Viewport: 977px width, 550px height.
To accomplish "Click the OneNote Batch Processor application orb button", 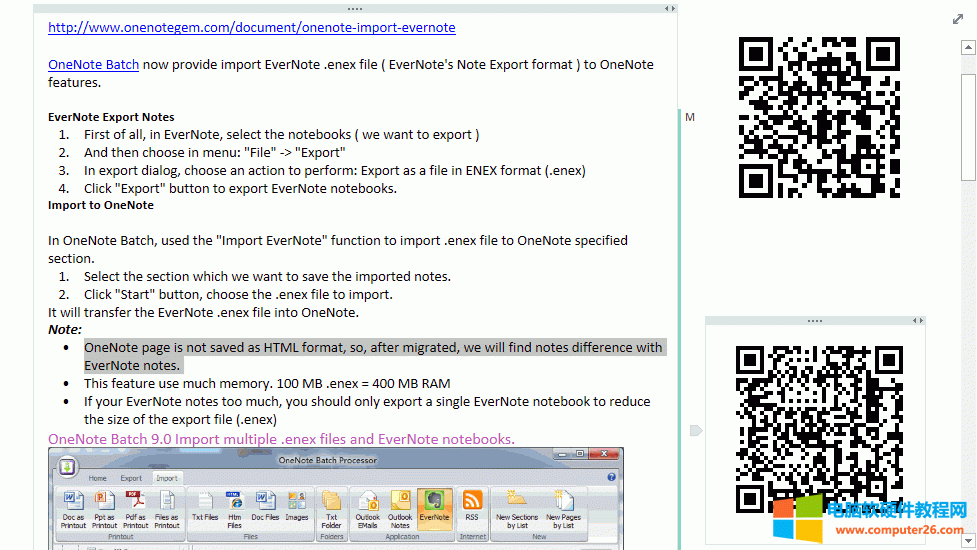I will pyautogui.click(x=67, y=466).
